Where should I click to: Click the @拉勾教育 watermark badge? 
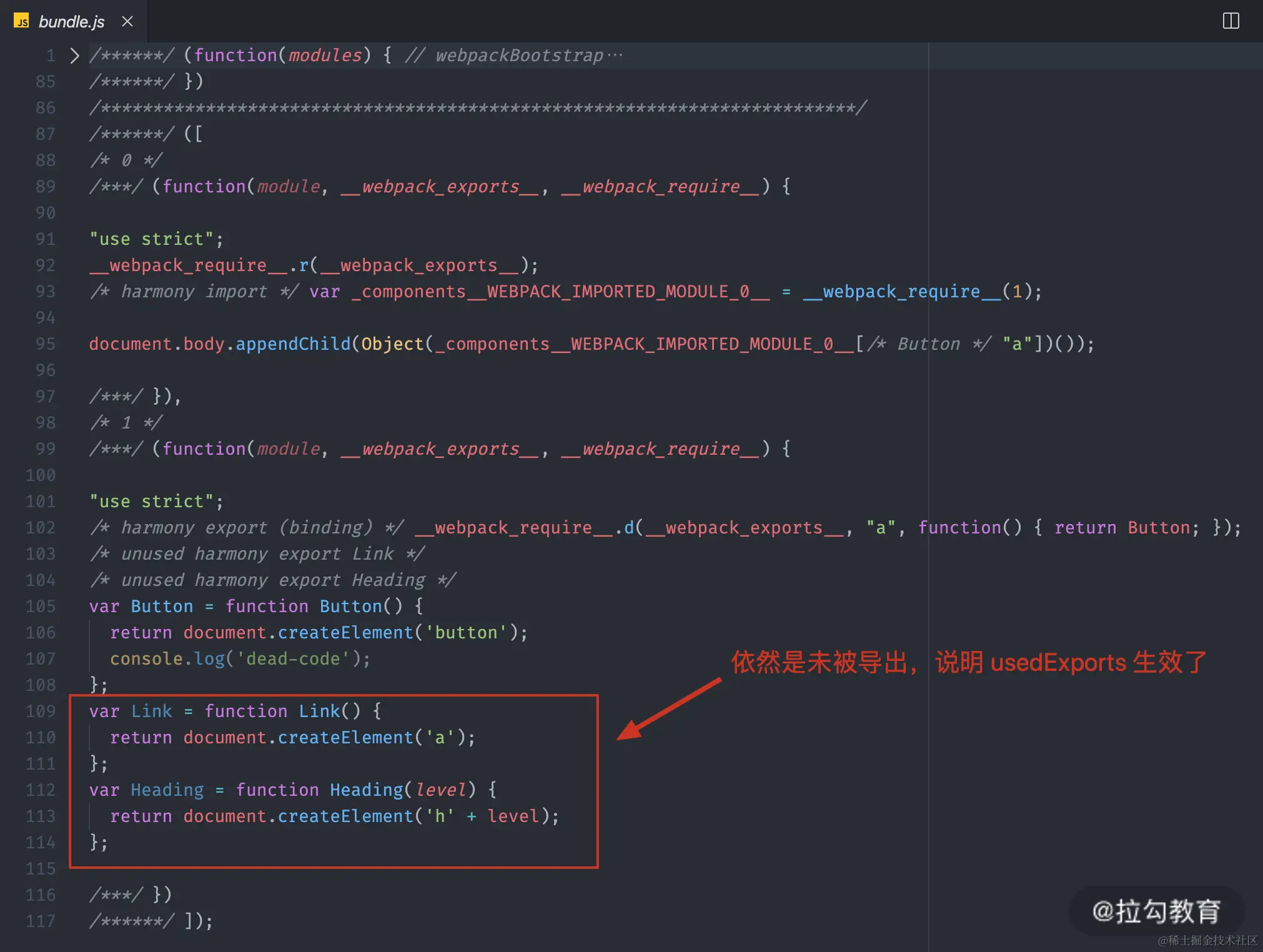point(1156,911)
